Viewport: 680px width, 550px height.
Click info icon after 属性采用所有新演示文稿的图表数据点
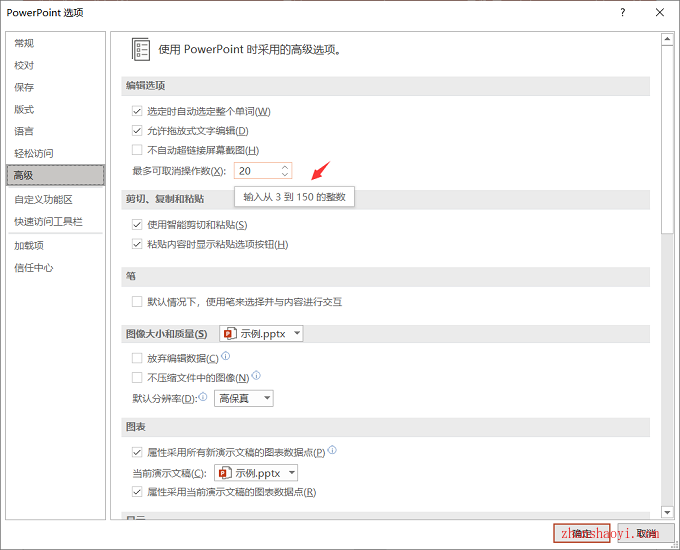(x=332, y=450)
